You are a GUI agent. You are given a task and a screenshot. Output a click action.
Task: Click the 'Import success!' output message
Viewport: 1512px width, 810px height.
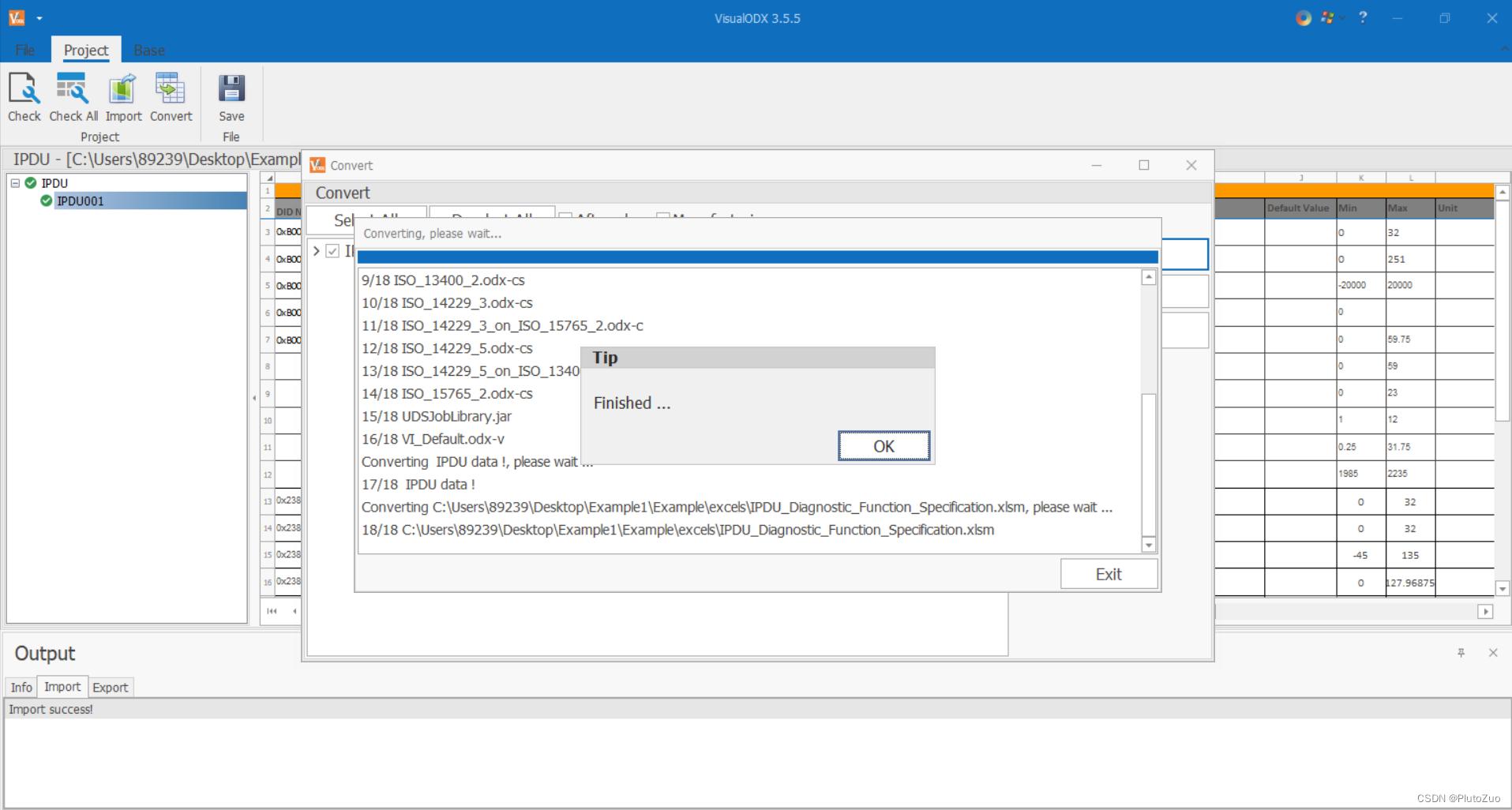pos(51,710)
